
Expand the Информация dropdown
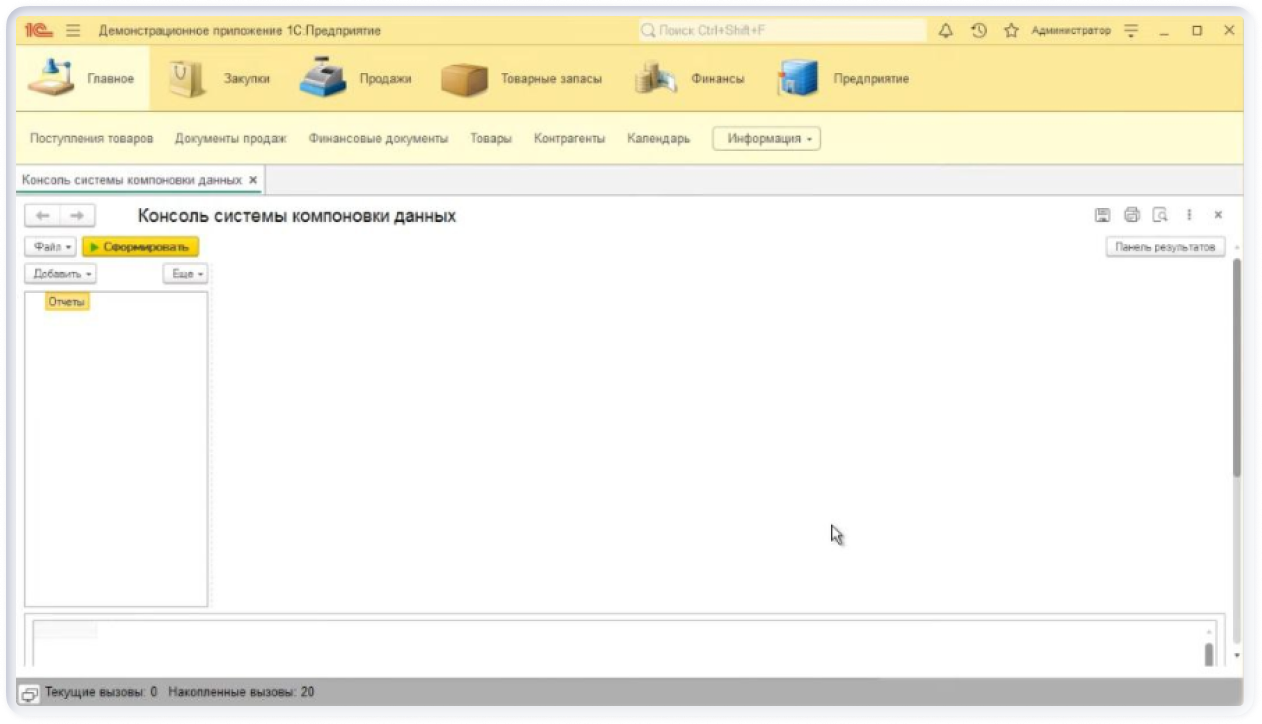766,139
